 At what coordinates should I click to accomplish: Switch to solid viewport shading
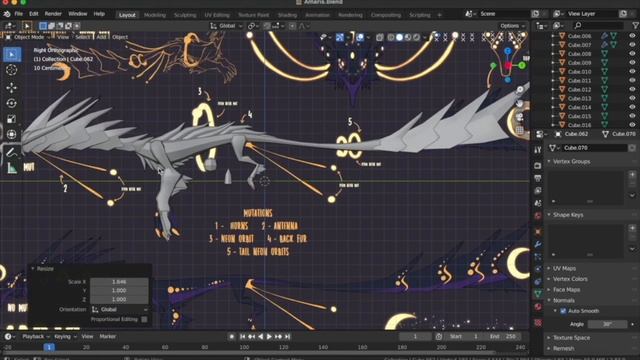coord(399,37)
